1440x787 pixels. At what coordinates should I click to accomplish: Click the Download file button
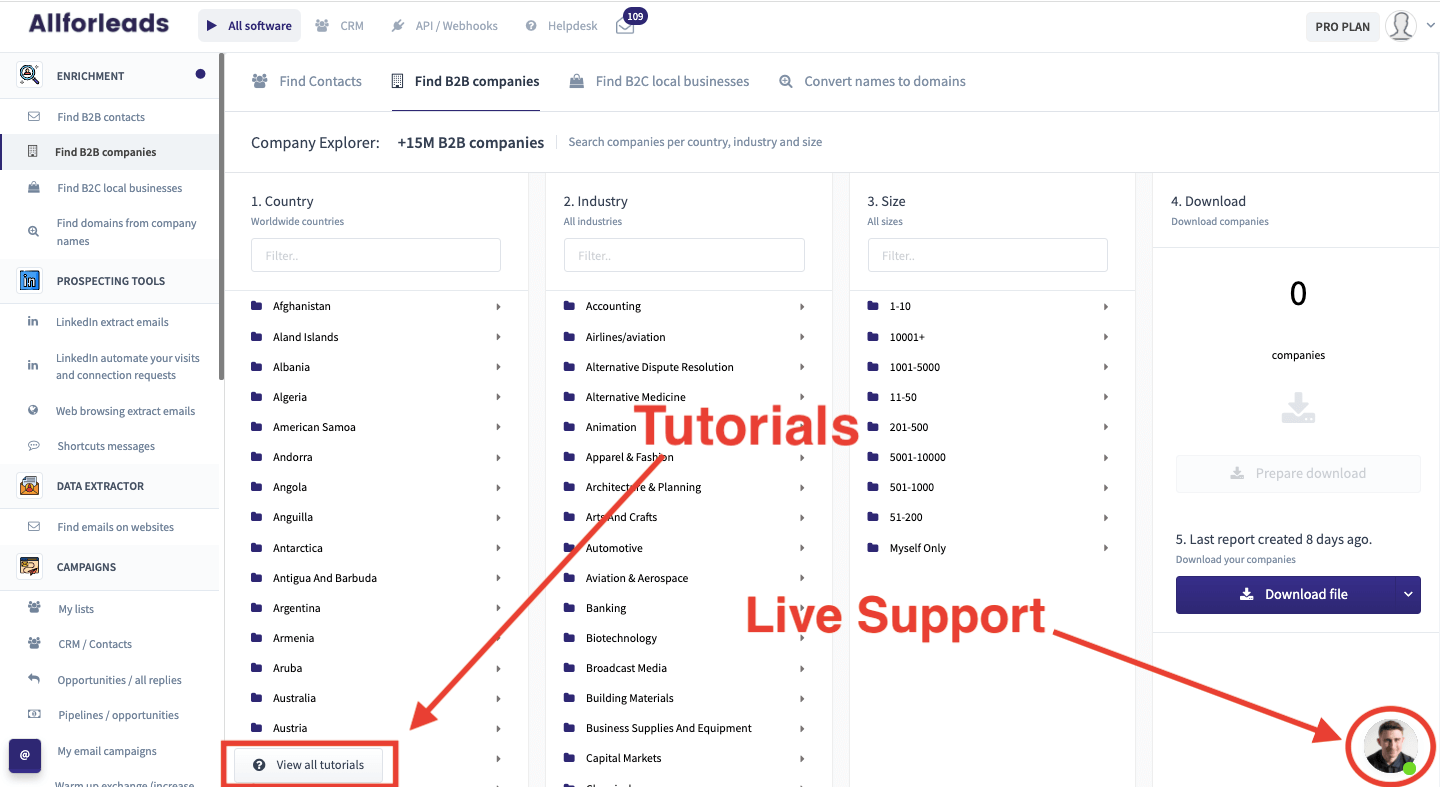click(x=1285, y=594)
